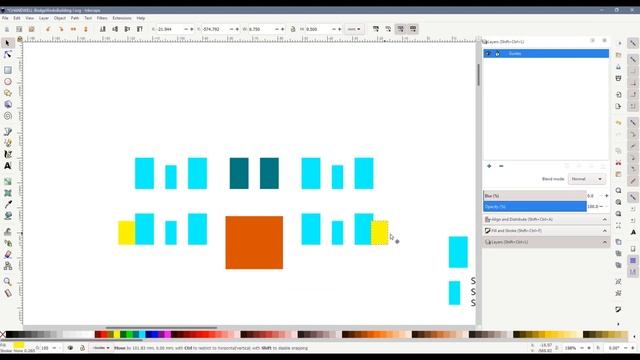Toggle layer visibility eye in Layers panel
This screenshot has height=360, width=640.
pyautogui.click(x=488, y=53)
